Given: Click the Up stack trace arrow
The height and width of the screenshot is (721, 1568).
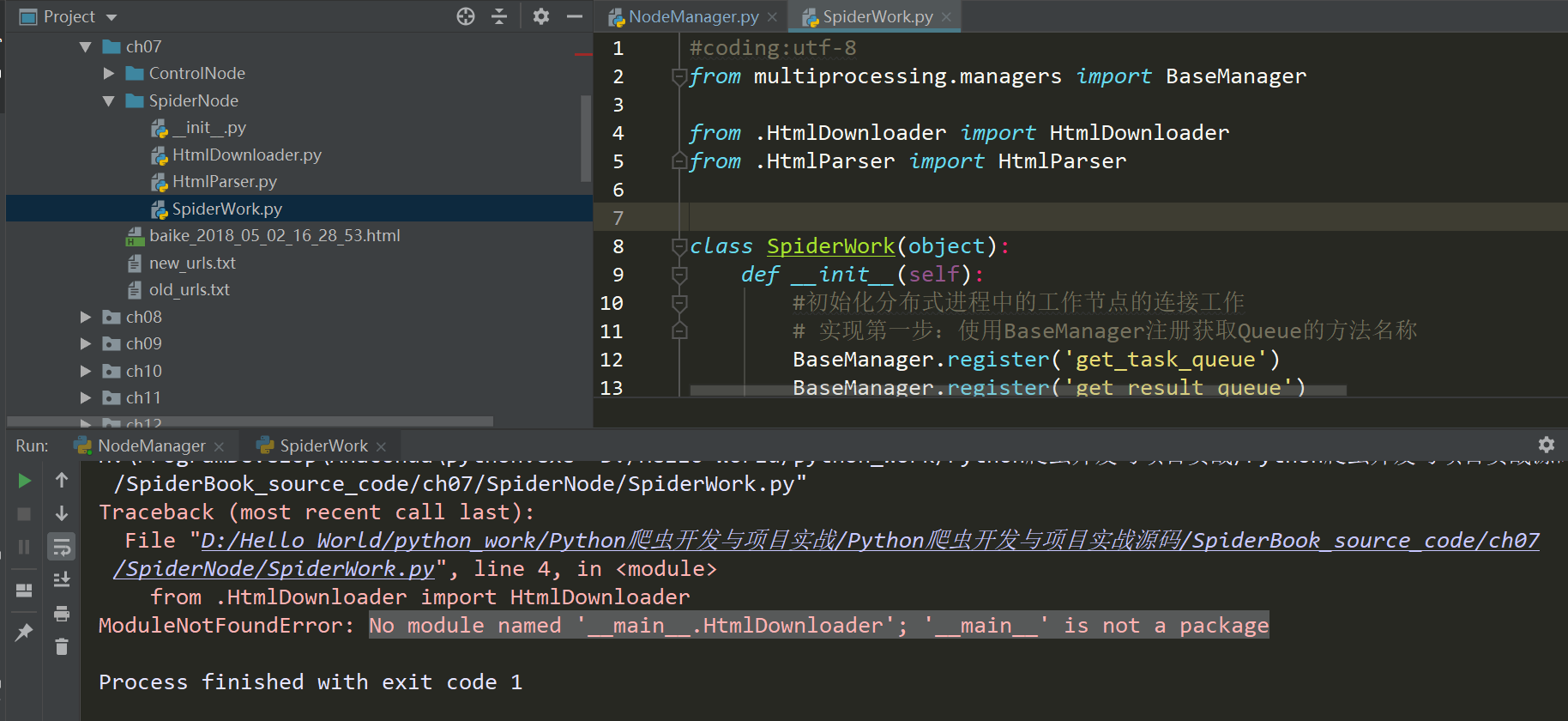Looking at the screenshot, I should pos(62,480).
